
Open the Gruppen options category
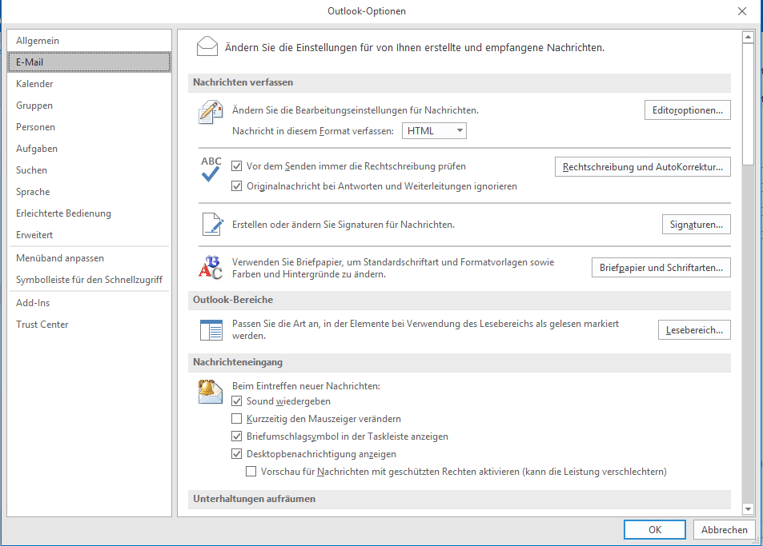pos(89,106)
